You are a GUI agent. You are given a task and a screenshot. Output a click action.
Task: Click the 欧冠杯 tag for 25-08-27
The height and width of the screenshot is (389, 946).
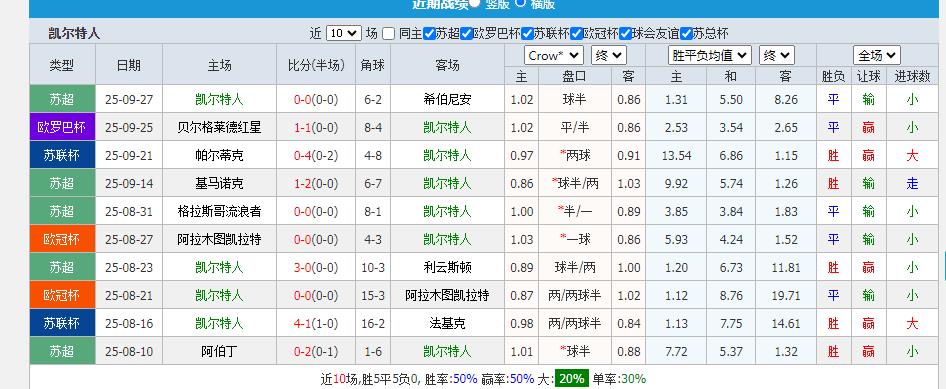click(x=63, y=239)
